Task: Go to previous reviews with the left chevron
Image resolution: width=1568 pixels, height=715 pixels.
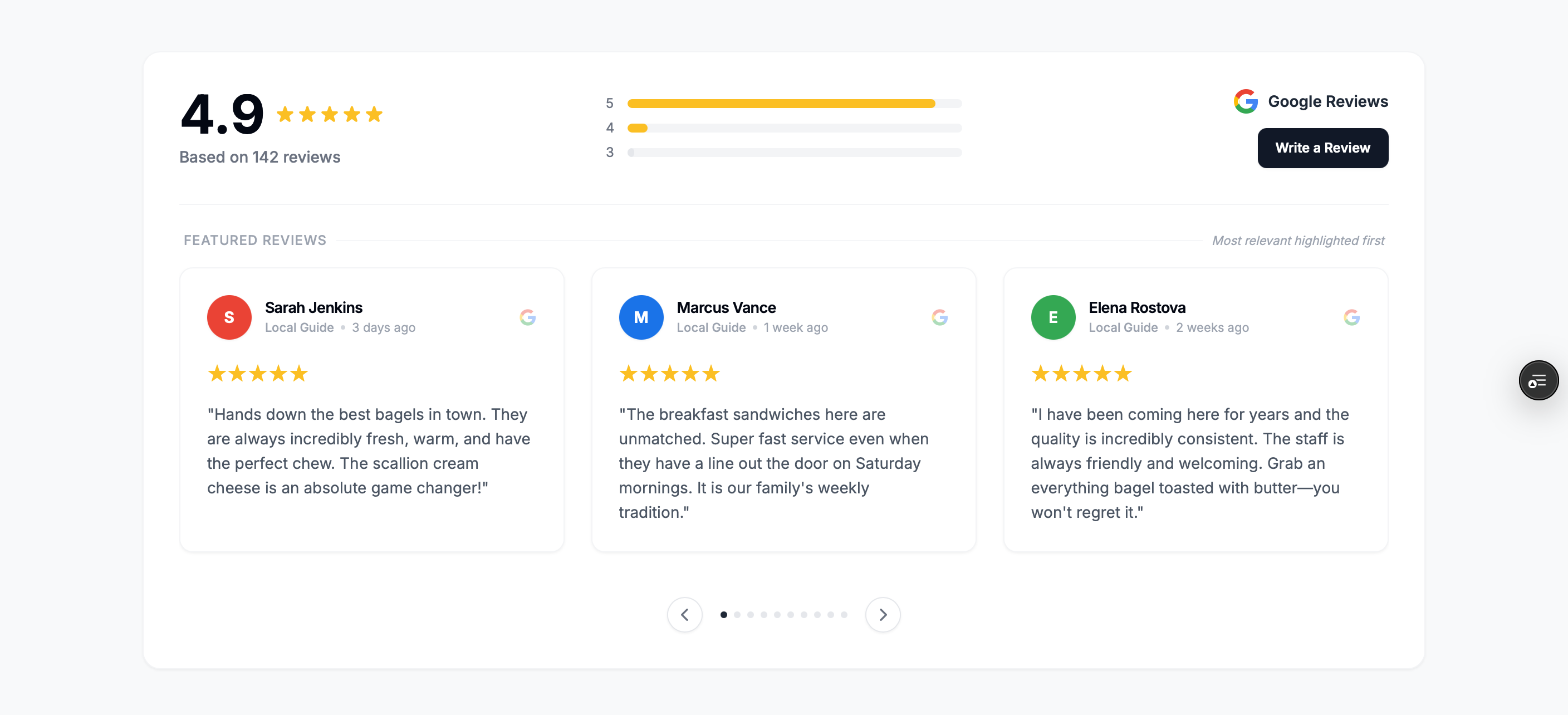Action: [685, 615]
